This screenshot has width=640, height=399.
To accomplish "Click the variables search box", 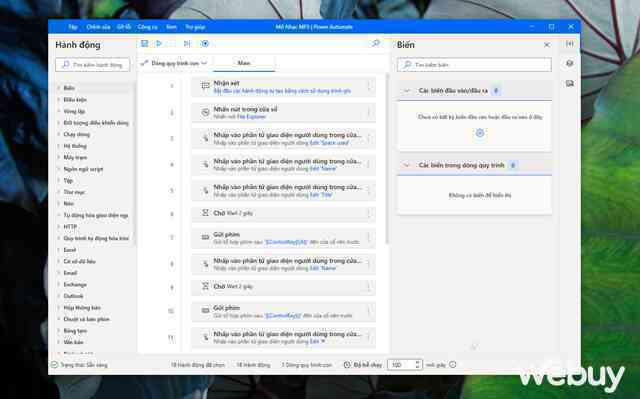I will pyautogui.click(x=474, y=64).
